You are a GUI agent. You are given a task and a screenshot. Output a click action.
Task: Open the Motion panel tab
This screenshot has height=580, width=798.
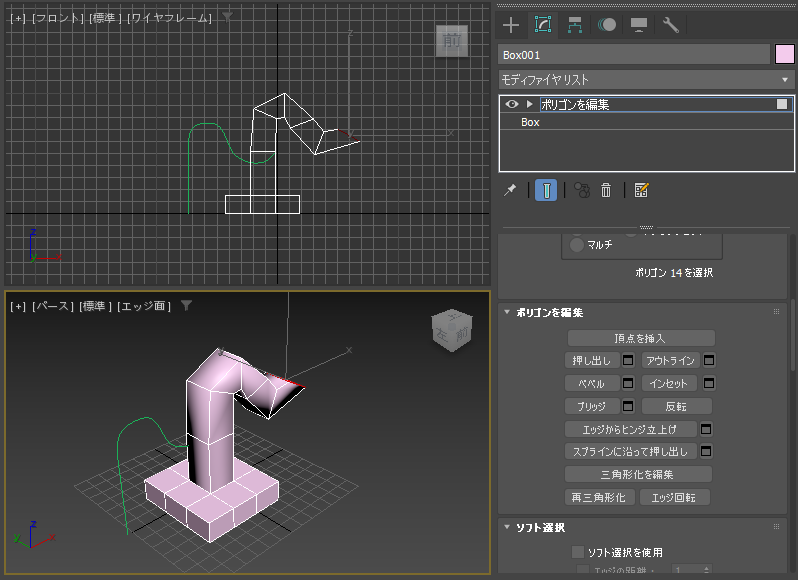(x=607, y=25)
